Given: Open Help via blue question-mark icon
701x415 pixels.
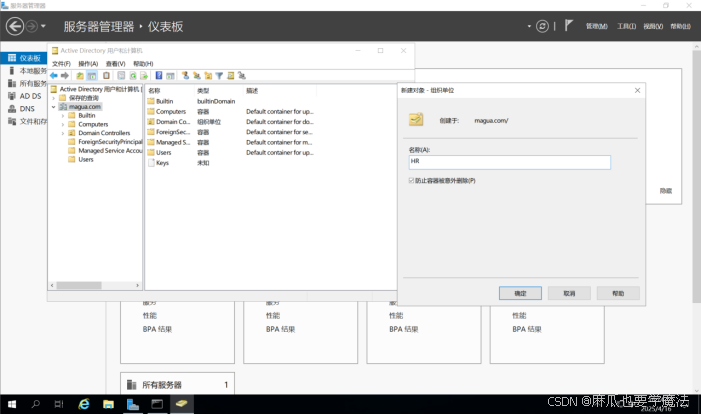Looking at the screenshot, I should (159, 76).
